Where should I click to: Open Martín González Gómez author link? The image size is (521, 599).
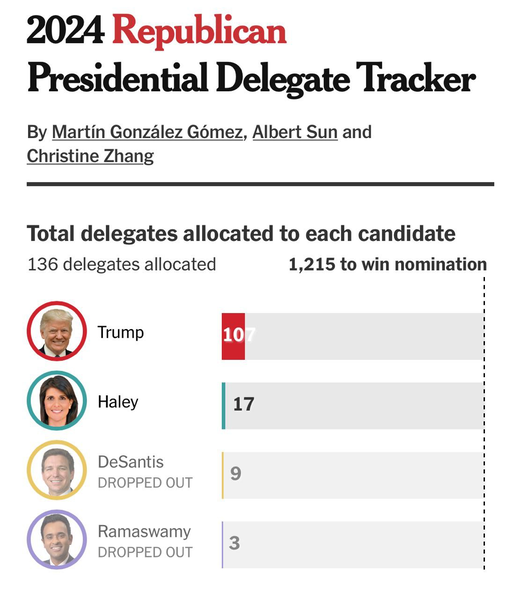point(147,132)
